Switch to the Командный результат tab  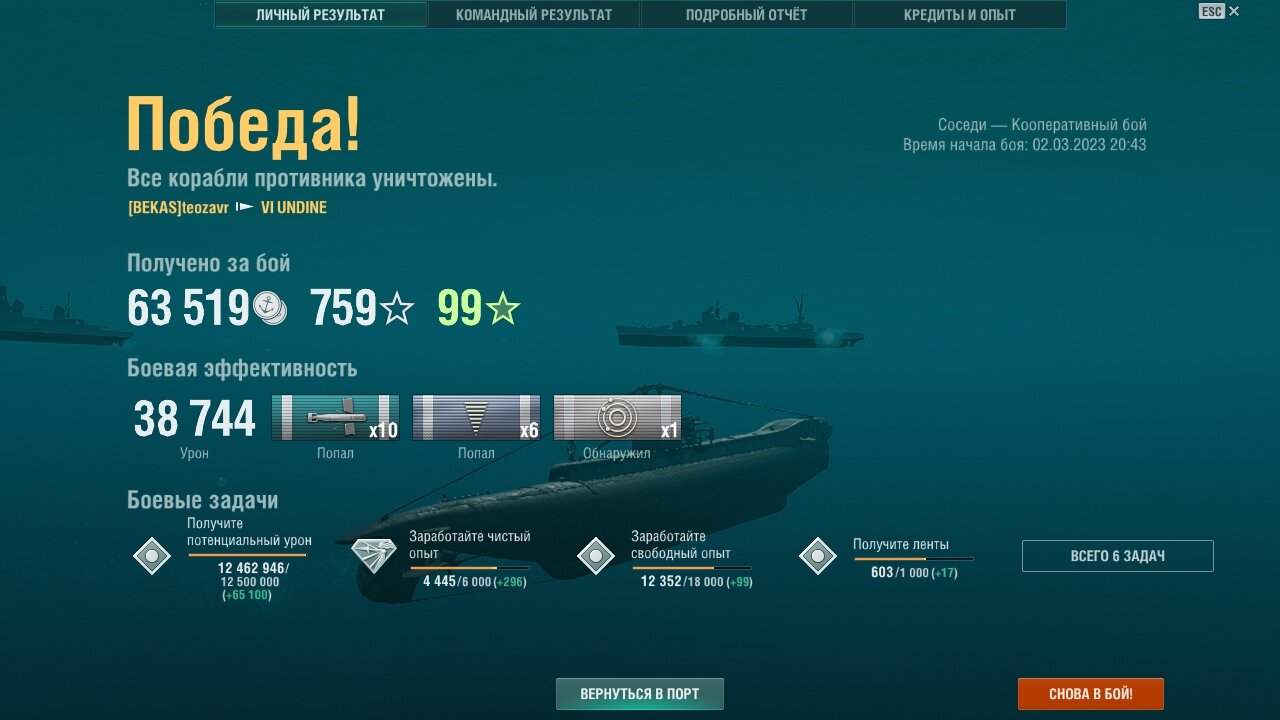534,15
